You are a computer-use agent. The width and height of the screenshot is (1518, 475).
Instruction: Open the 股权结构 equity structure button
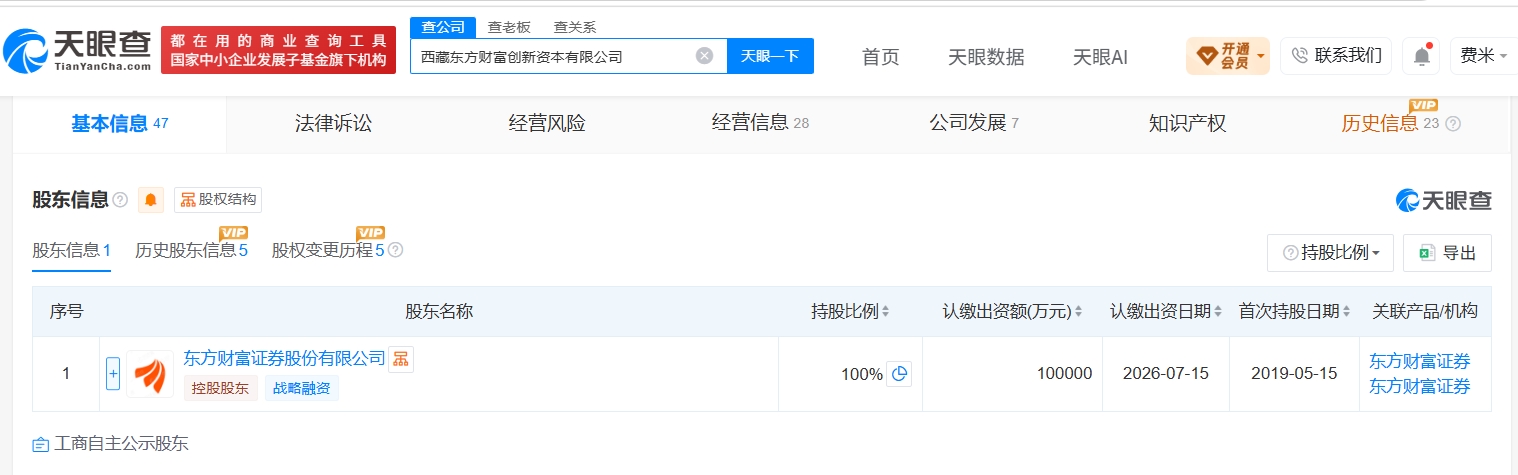218,199
